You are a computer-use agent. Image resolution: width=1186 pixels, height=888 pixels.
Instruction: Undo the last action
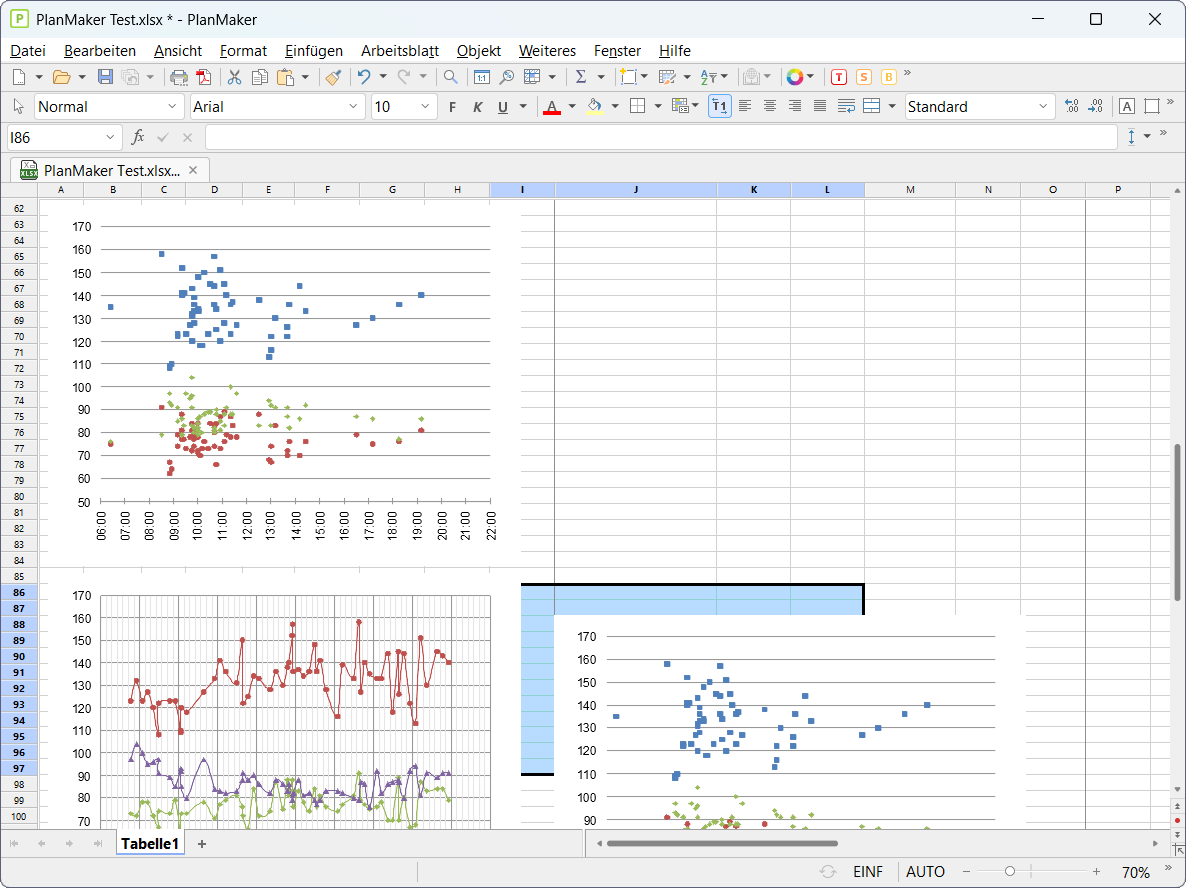point(365,76)
